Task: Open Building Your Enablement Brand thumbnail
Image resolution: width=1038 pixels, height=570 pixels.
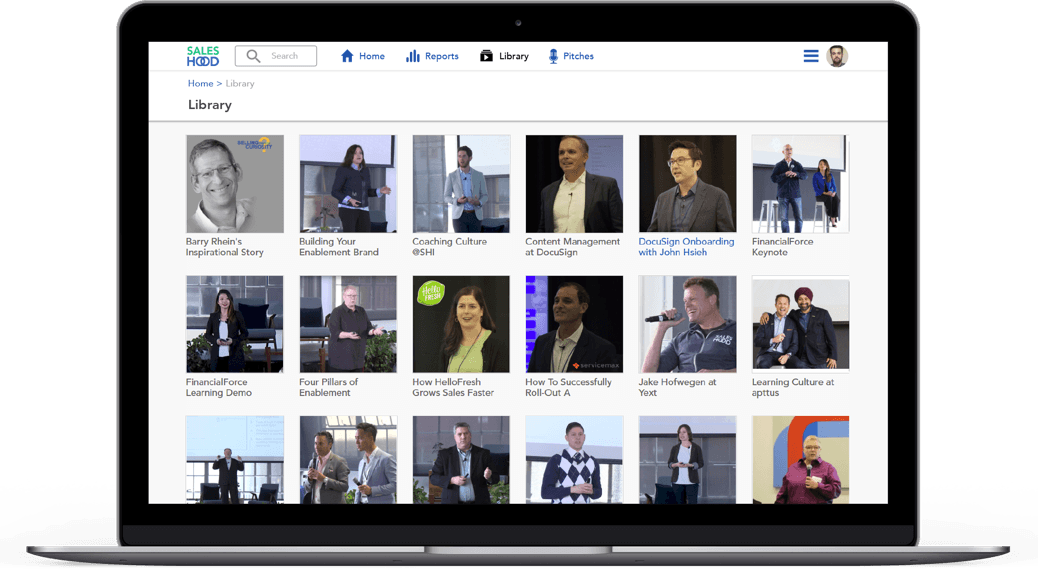Action: (x=348, y=184)
